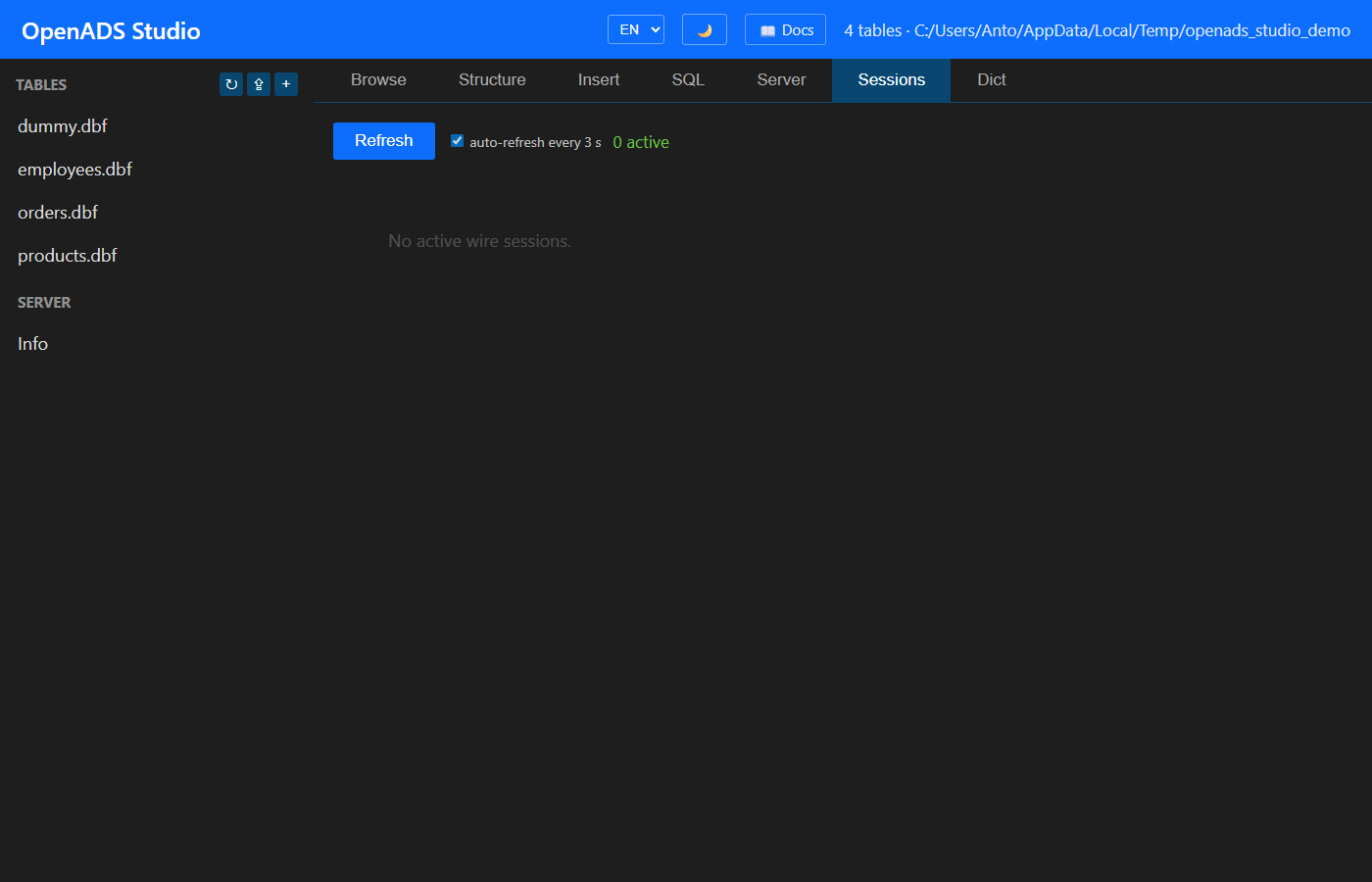Click the 'No active wire sessions.' message
Viewport: 1372px width, 882px height.
[479, 241]
